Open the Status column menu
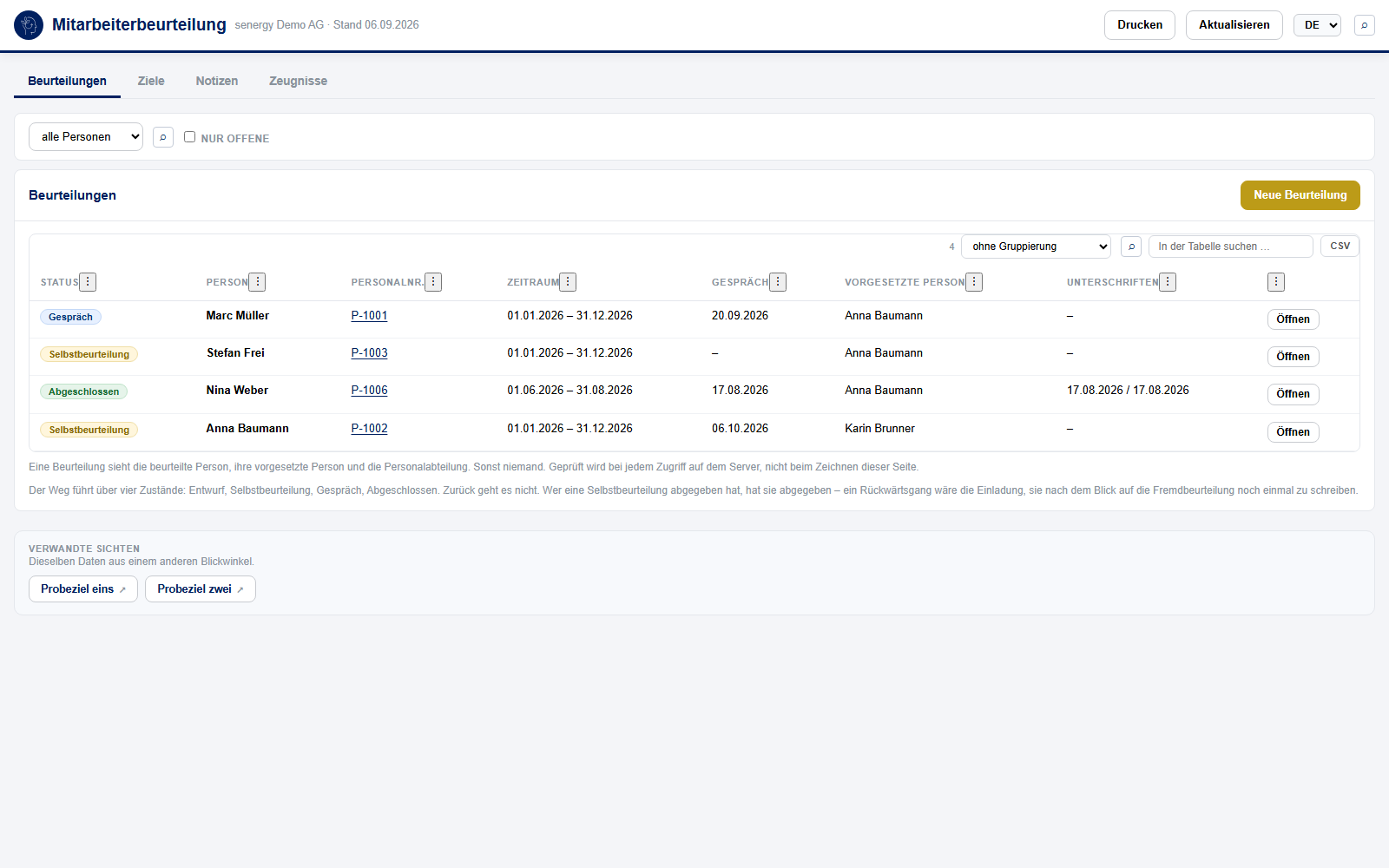 tap(88, 282)
